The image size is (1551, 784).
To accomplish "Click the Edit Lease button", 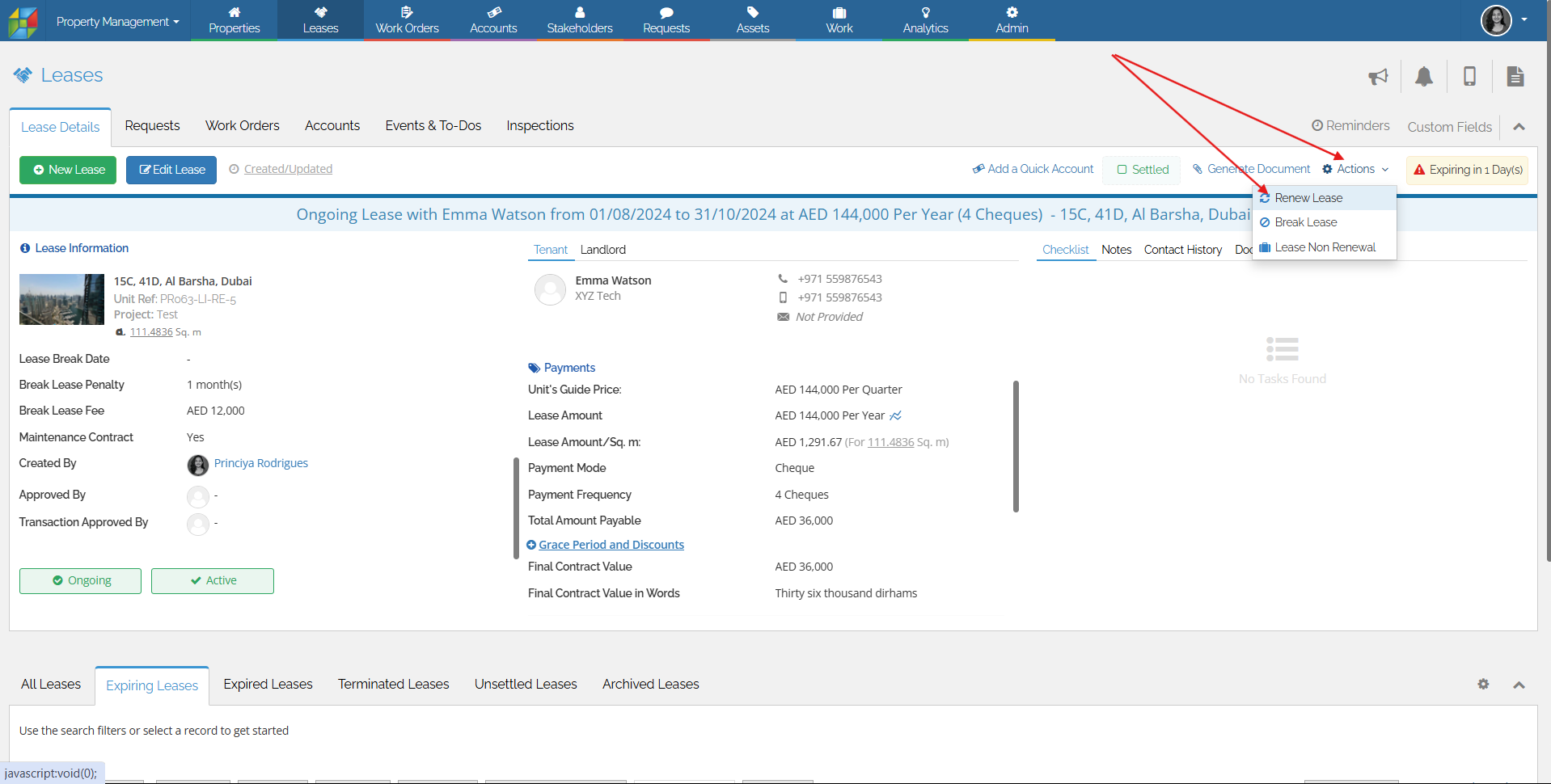I will [171, 170].
